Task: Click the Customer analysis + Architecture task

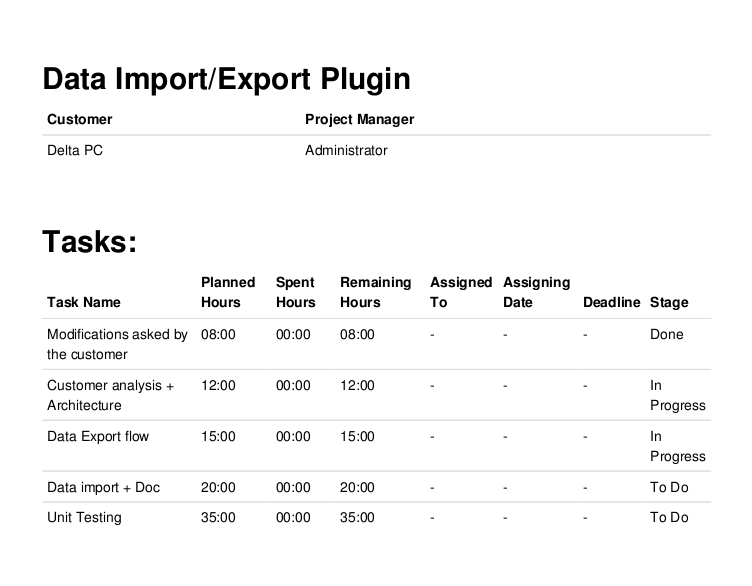Action: [110, 396]
